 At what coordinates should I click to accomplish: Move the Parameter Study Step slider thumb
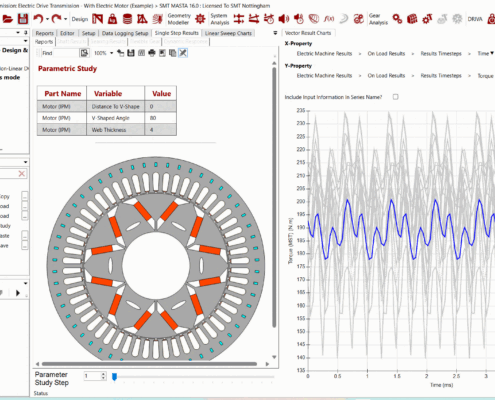coord(114,377)
